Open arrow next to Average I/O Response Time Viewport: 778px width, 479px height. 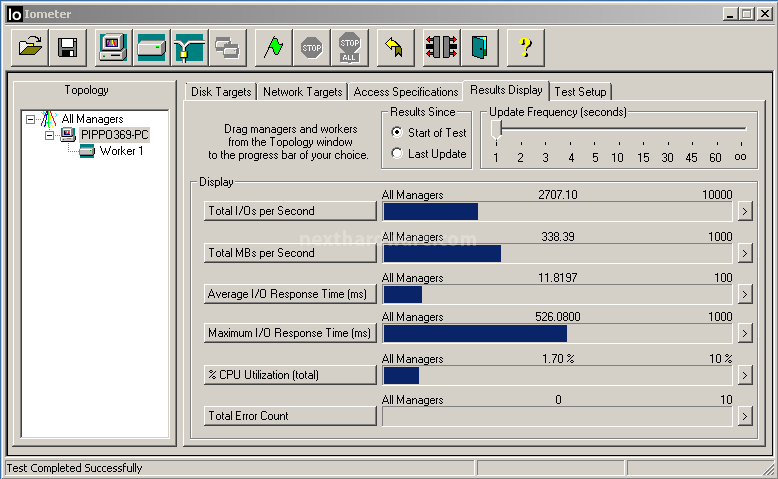click(x=745, y=294)
